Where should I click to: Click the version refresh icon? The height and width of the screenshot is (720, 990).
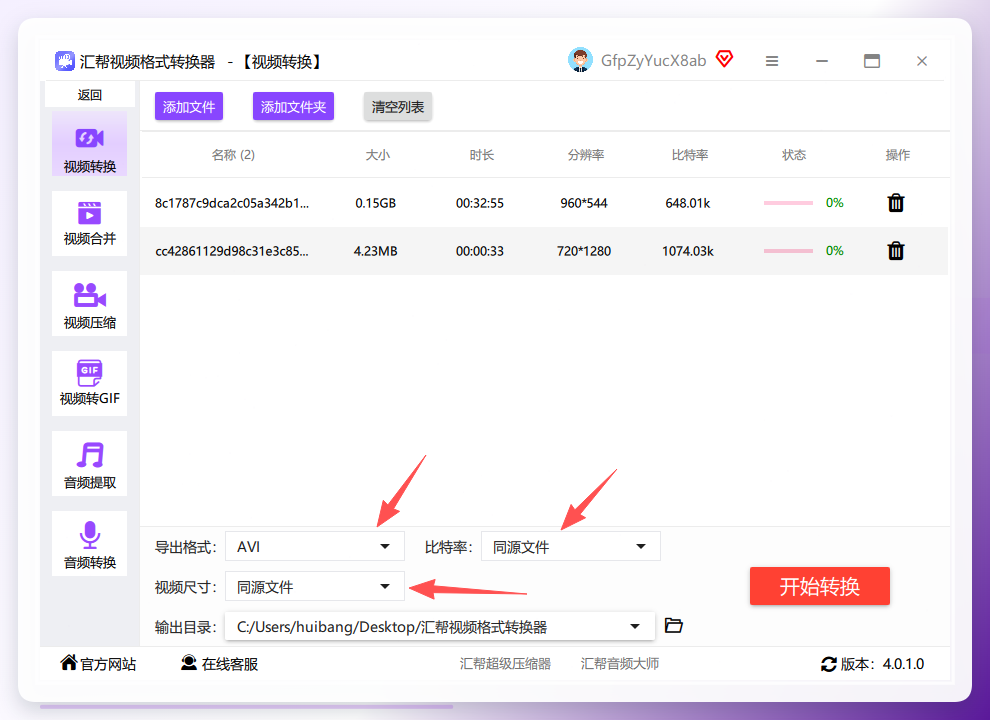point(828,664)
